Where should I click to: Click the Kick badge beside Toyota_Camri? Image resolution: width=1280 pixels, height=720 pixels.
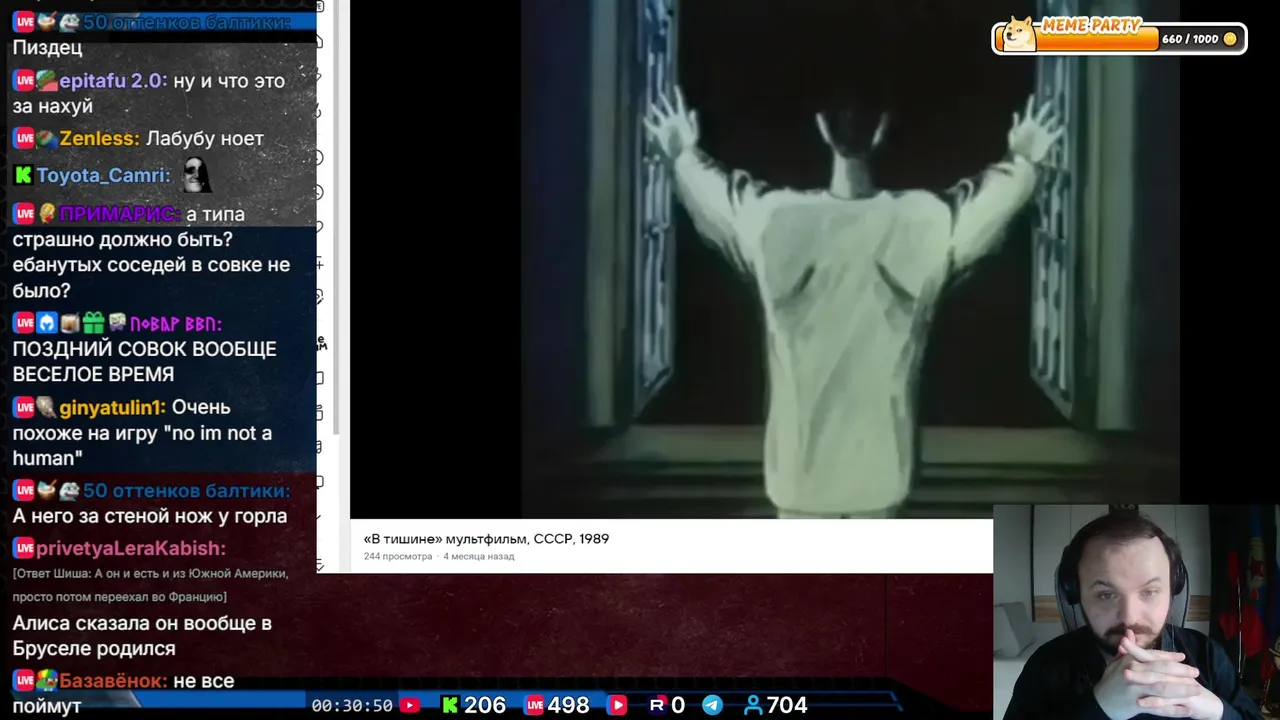(23, 176)
